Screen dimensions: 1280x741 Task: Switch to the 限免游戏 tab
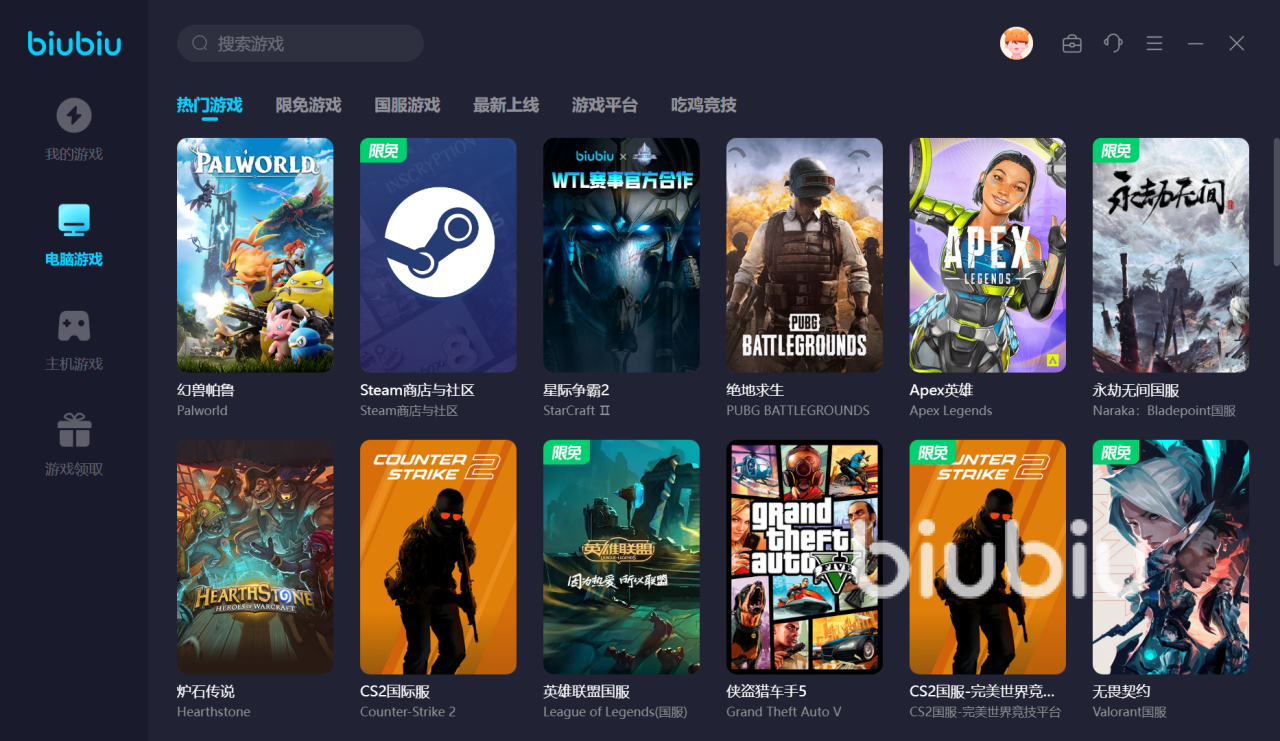[x=308, y=105]
